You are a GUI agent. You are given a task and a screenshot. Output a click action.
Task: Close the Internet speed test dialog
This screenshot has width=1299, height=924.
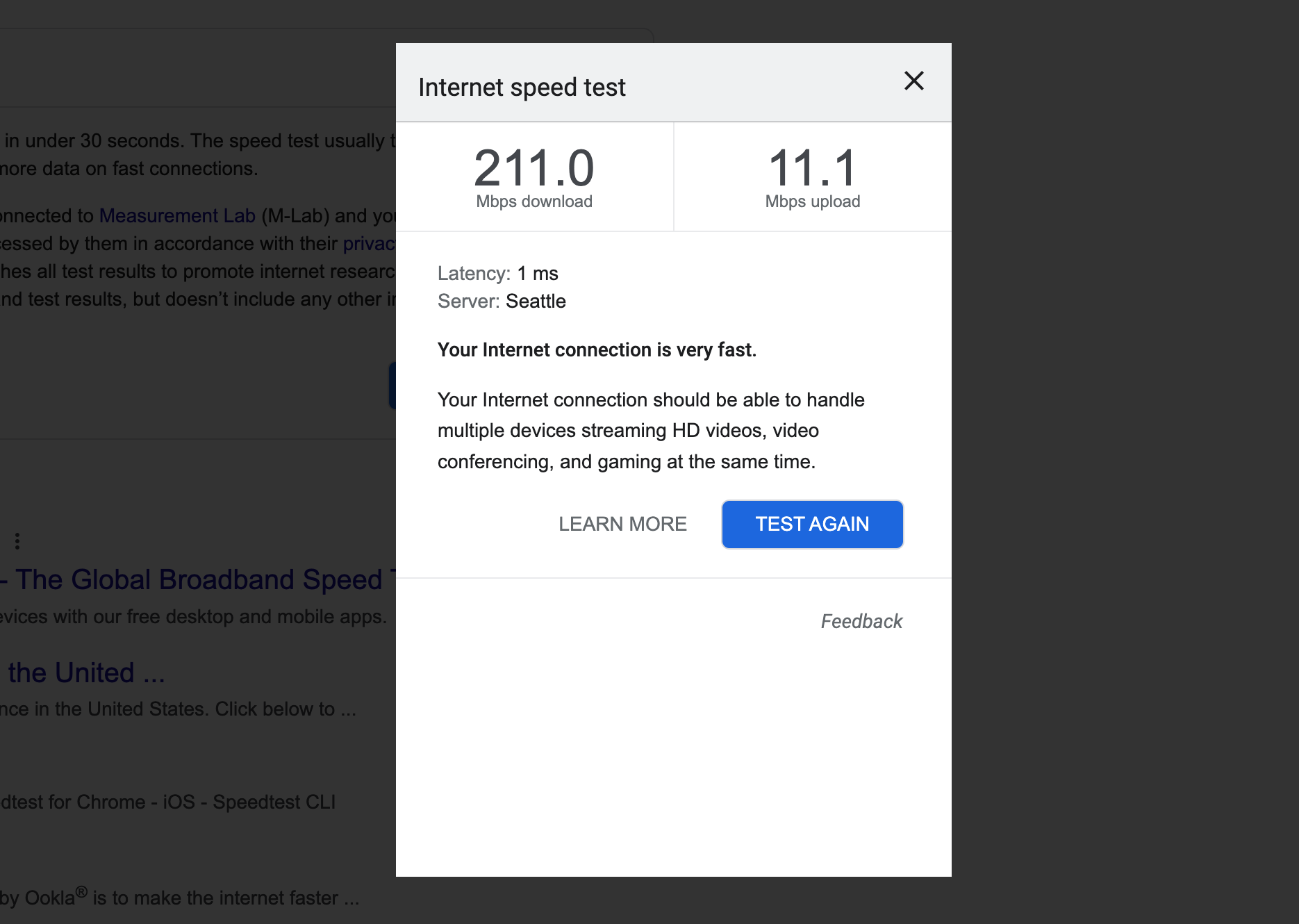click(913, 81)
